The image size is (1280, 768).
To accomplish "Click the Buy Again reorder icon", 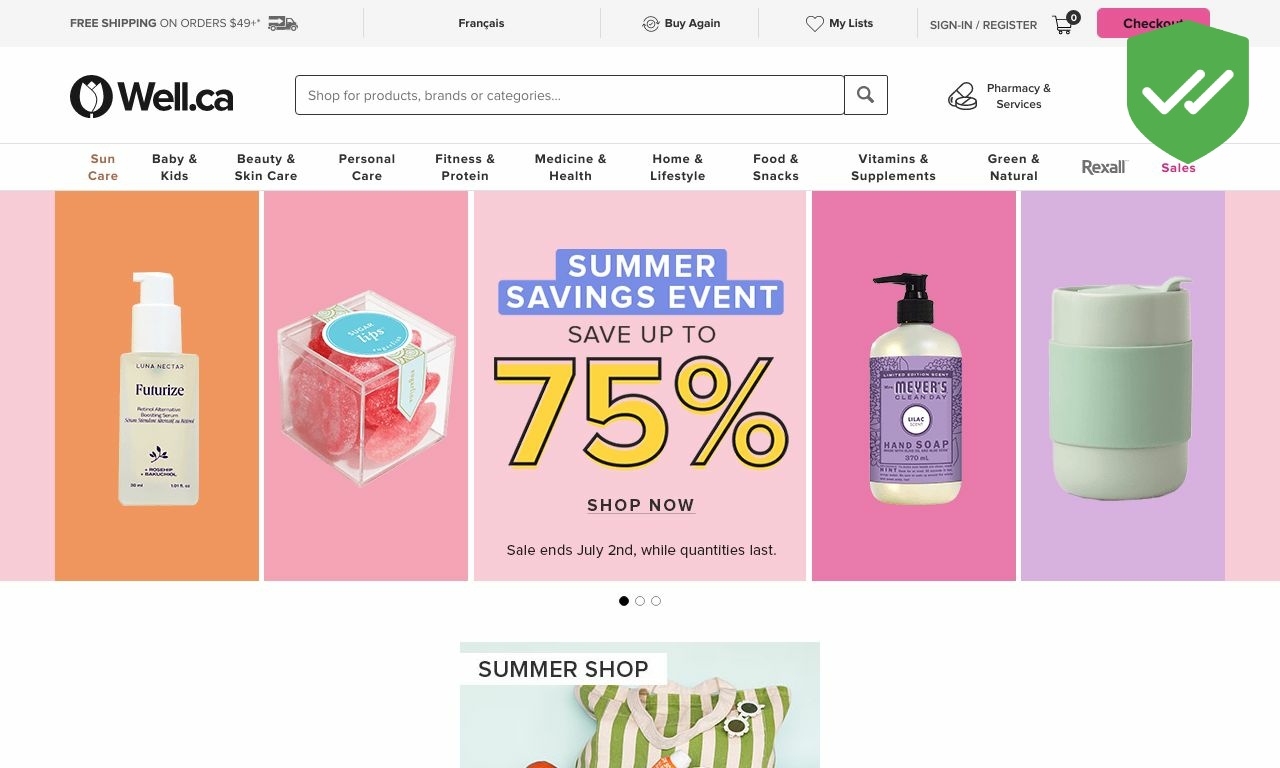I will tap(650, 24).
